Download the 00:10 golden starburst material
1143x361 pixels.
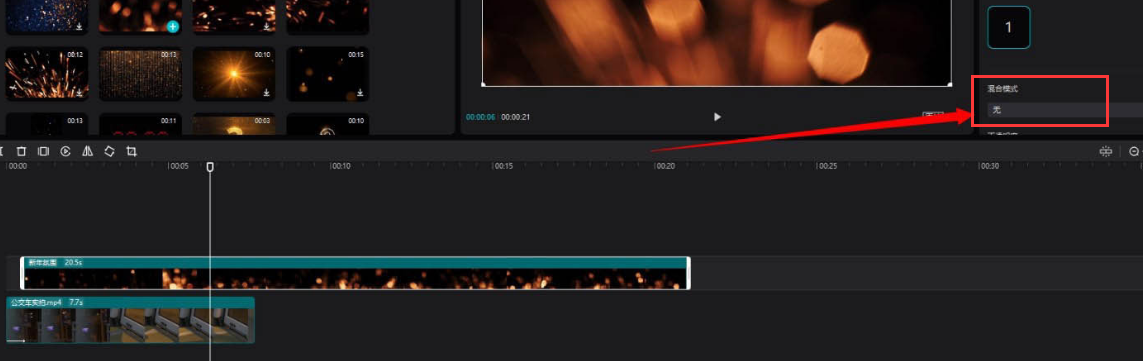(266, 93)
